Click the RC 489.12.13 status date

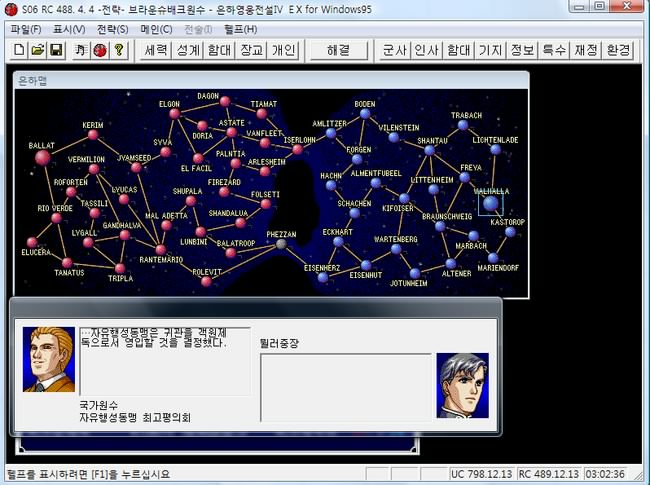click(x=549, y=474)
